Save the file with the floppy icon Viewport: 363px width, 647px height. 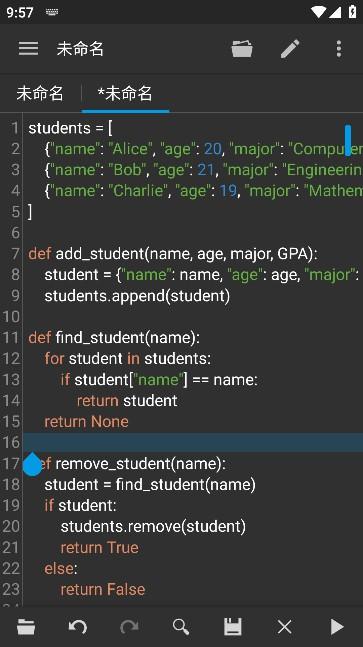tap(233, 627)
